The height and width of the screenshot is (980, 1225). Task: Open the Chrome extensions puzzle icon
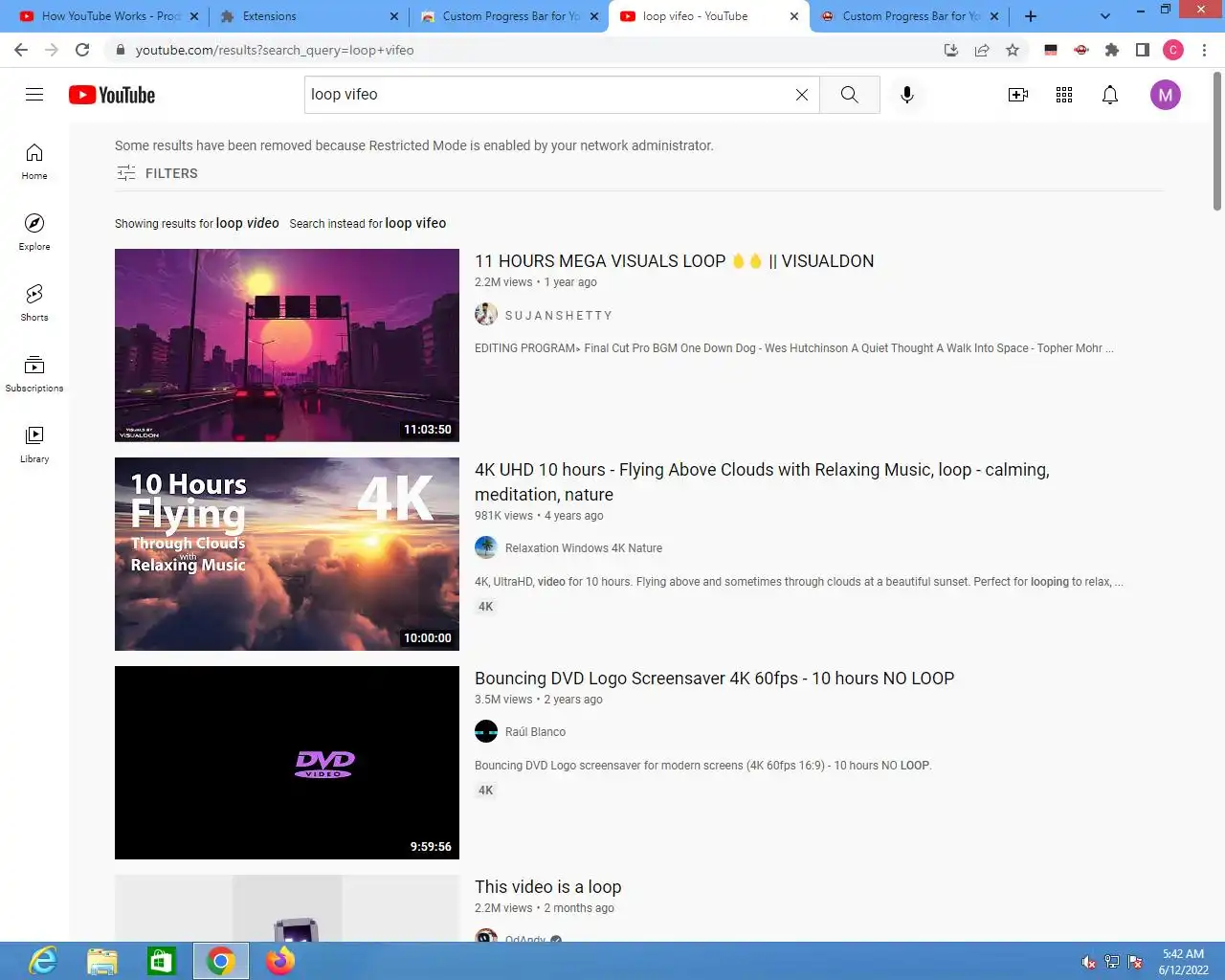coord(1112,50)
